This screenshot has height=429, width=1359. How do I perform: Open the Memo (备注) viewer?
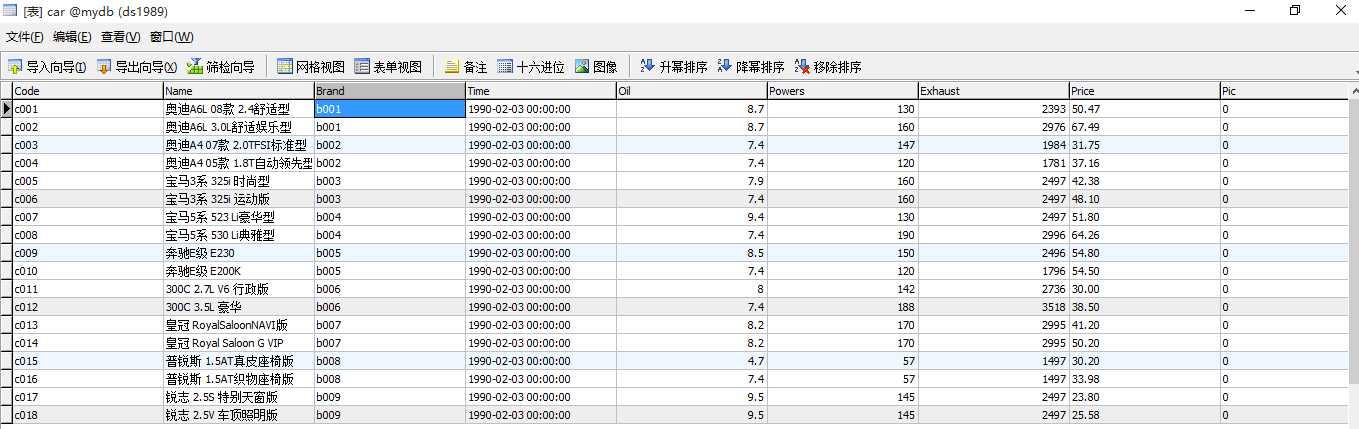466,67
